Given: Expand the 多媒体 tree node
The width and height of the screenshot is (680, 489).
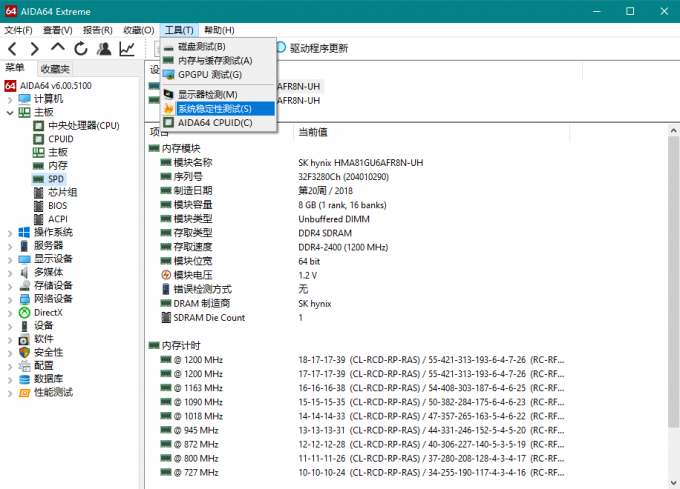Looking at the screenshot, I should point(10,273).
